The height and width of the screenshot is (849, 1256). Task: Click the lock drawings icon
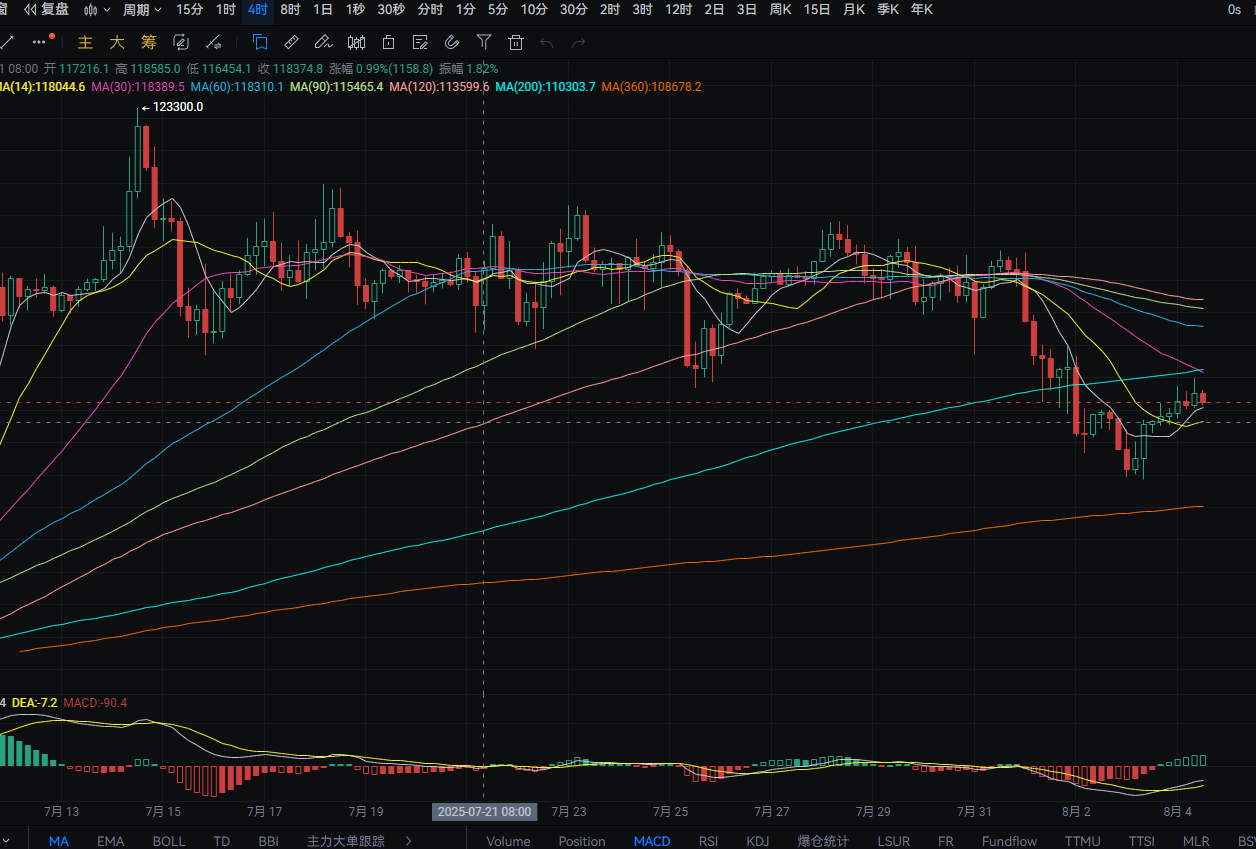pos(388,42)
